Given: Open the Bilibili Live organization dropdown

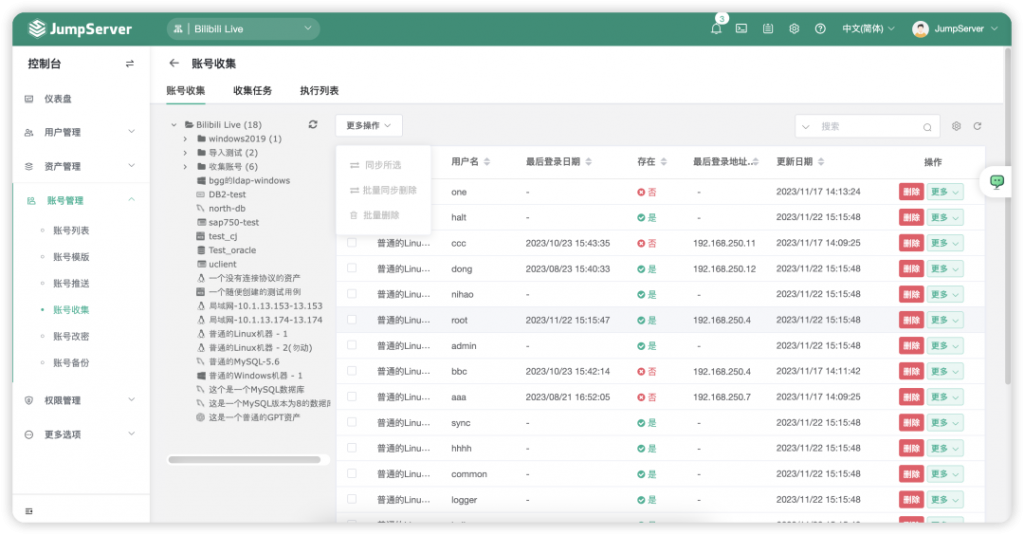Looking at the screenshot, I should click(x=243, y=29).
